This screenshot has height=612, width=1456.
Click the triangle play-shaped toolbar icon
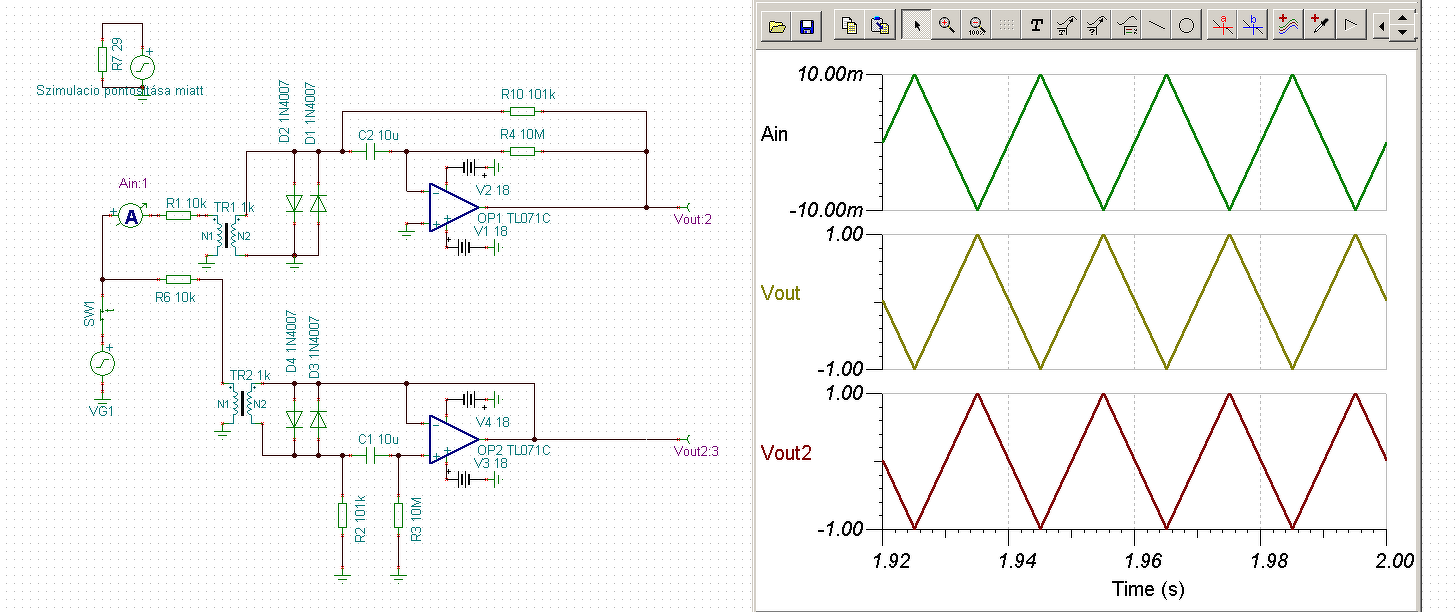(1351, 27)
